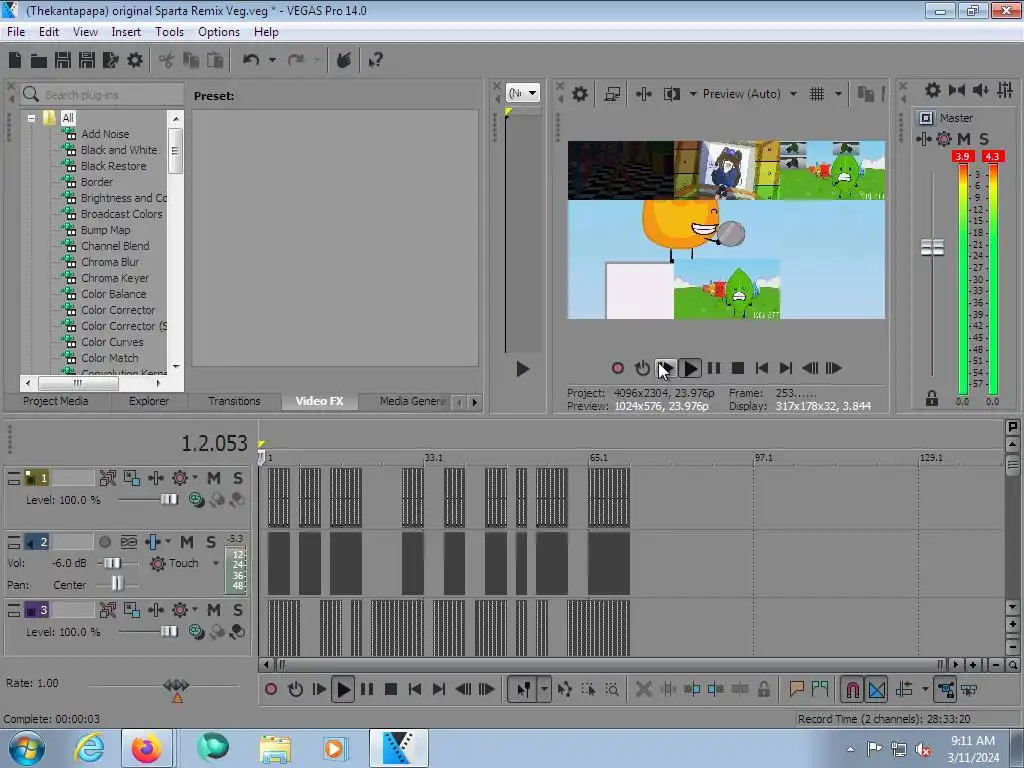Viewport: 1024px width, 768px height.
Task: Collapse the All plug-ins tree node
Action: (31, 118)
